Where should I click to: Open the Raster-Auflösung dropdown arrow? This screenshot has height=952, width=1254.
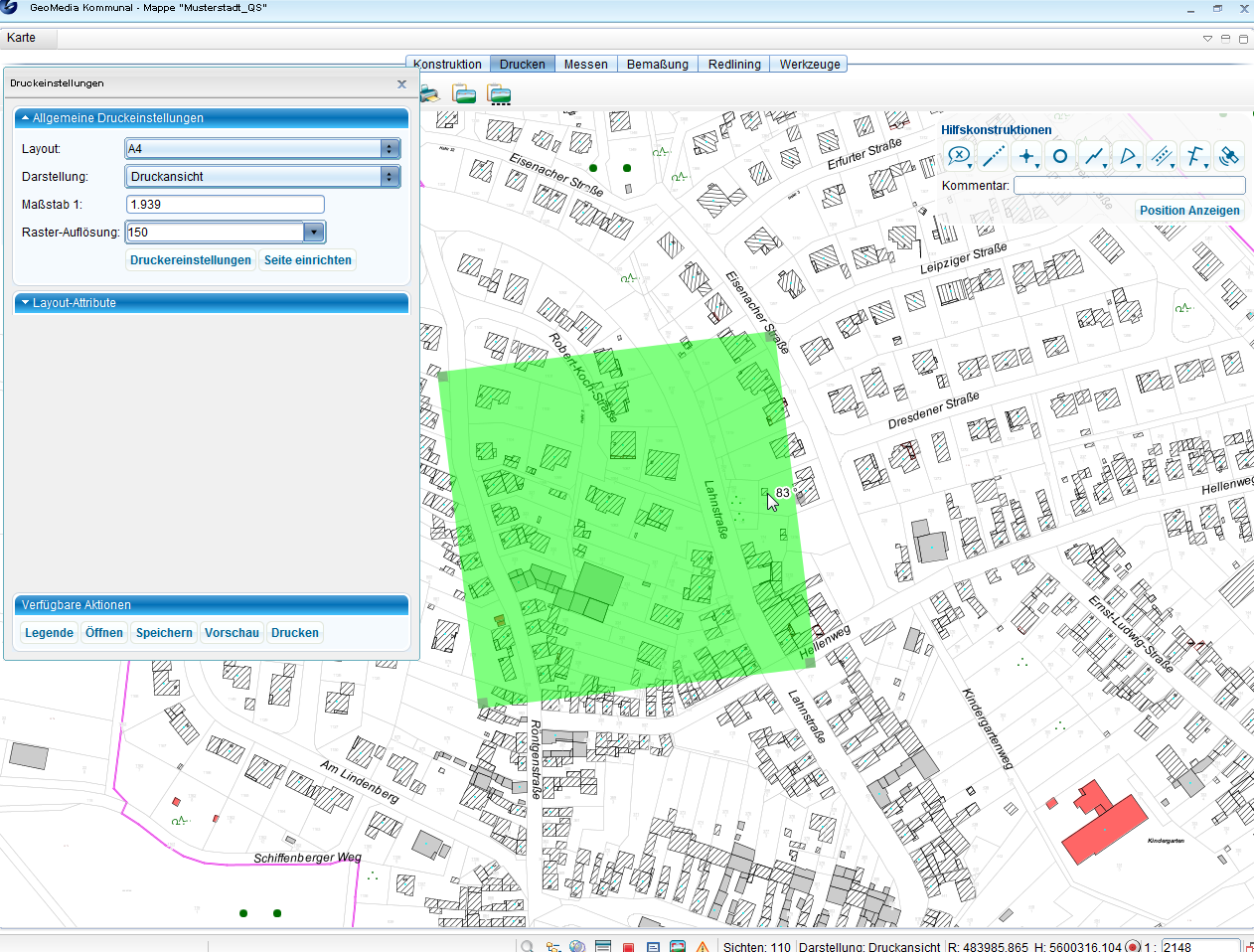pyautogui.click(x=314, y=233)
